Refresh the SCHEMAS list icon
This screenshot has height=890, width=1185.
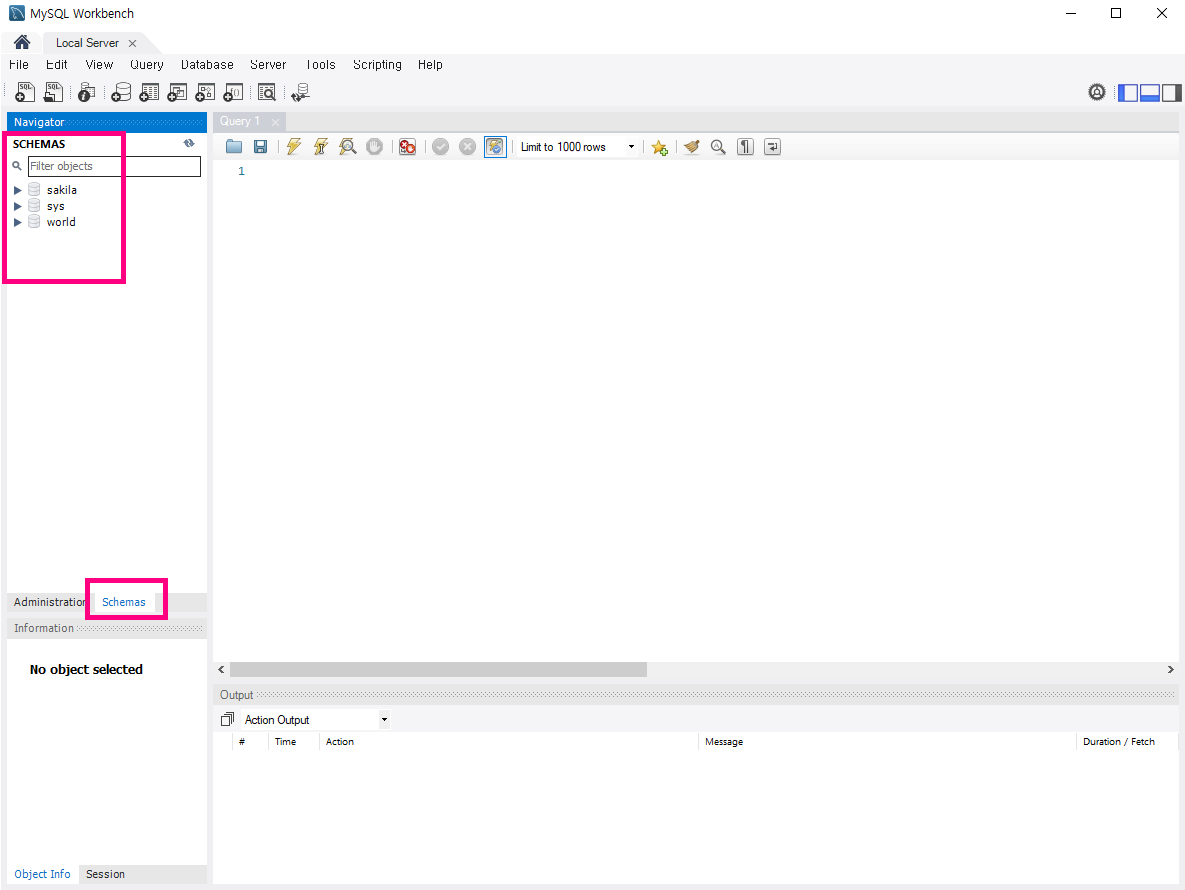pos(189,143)
